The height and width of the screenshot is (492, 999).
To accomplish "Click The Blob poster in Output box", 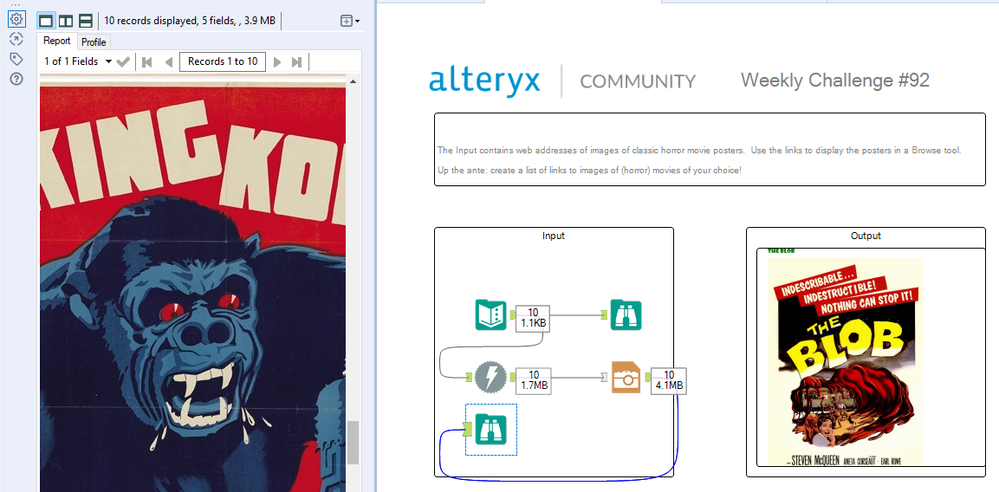I will (x=845, y=361).
